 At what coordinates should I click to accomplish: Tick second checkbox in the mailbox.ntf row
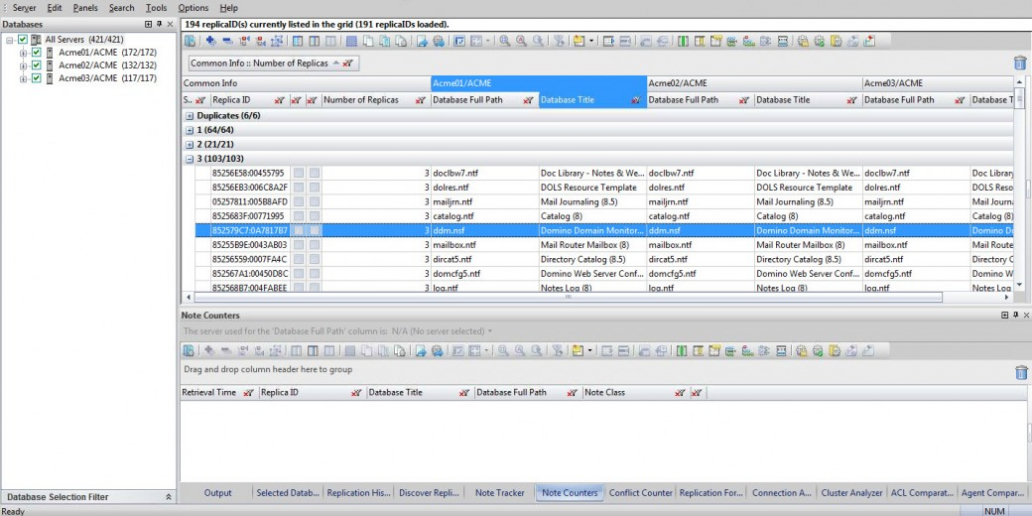(315, 245)
